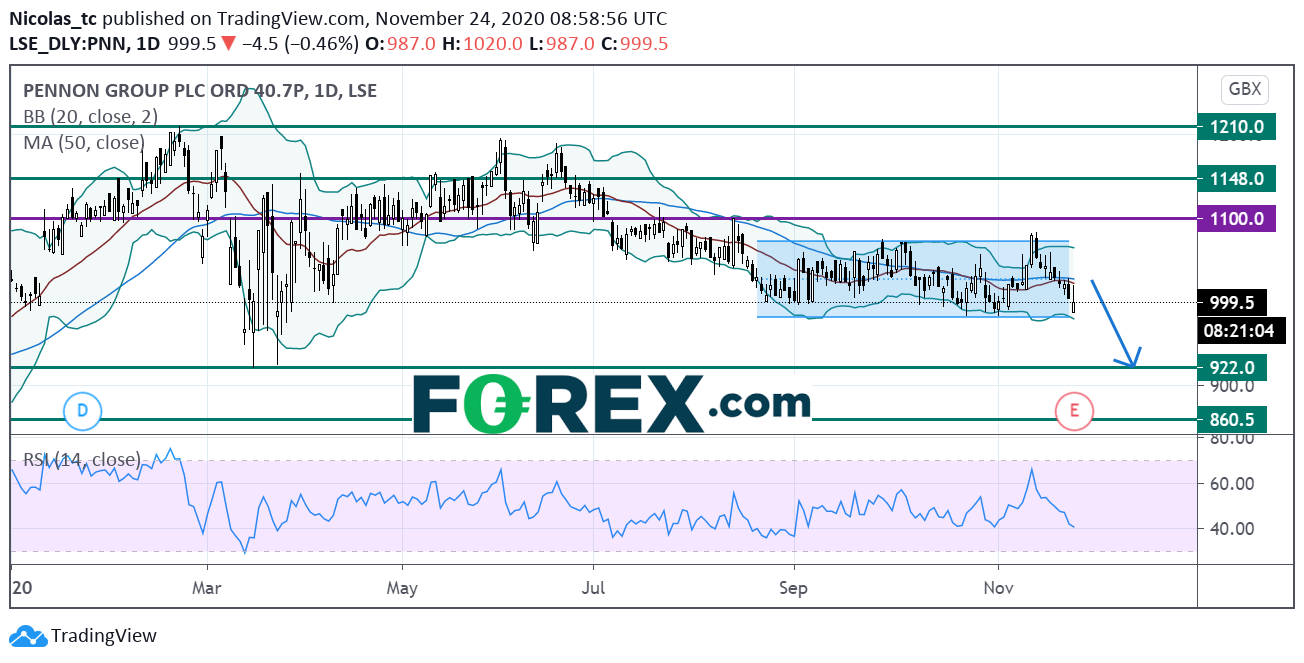The image size is (1304, 663).
Task: Click the Pennon Group PLC chart title
Action: coord(200,91)
